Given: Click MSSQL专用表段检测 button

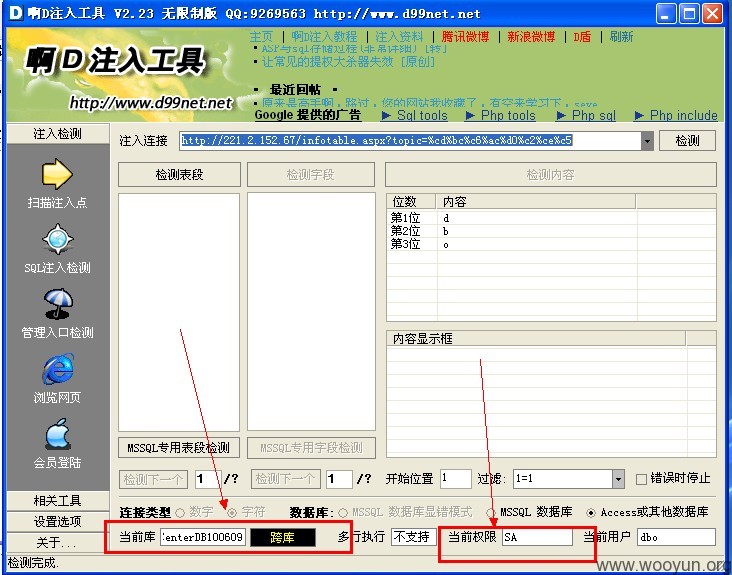Looking at the screenshot, I should 179,448.
